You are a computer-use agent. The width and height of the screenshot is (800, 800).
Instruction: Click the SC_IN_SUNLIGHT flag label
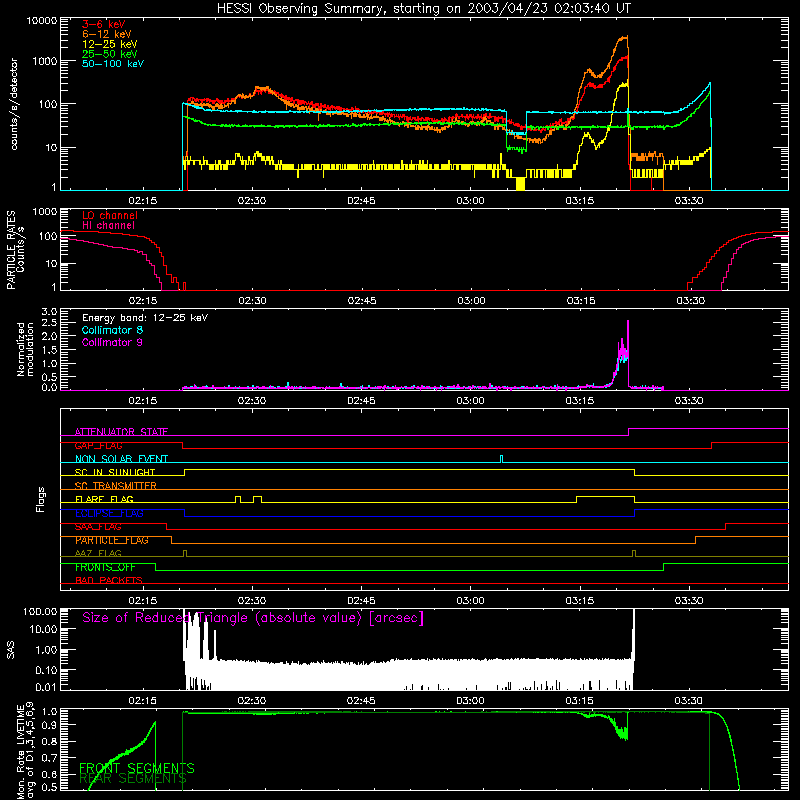115,472
